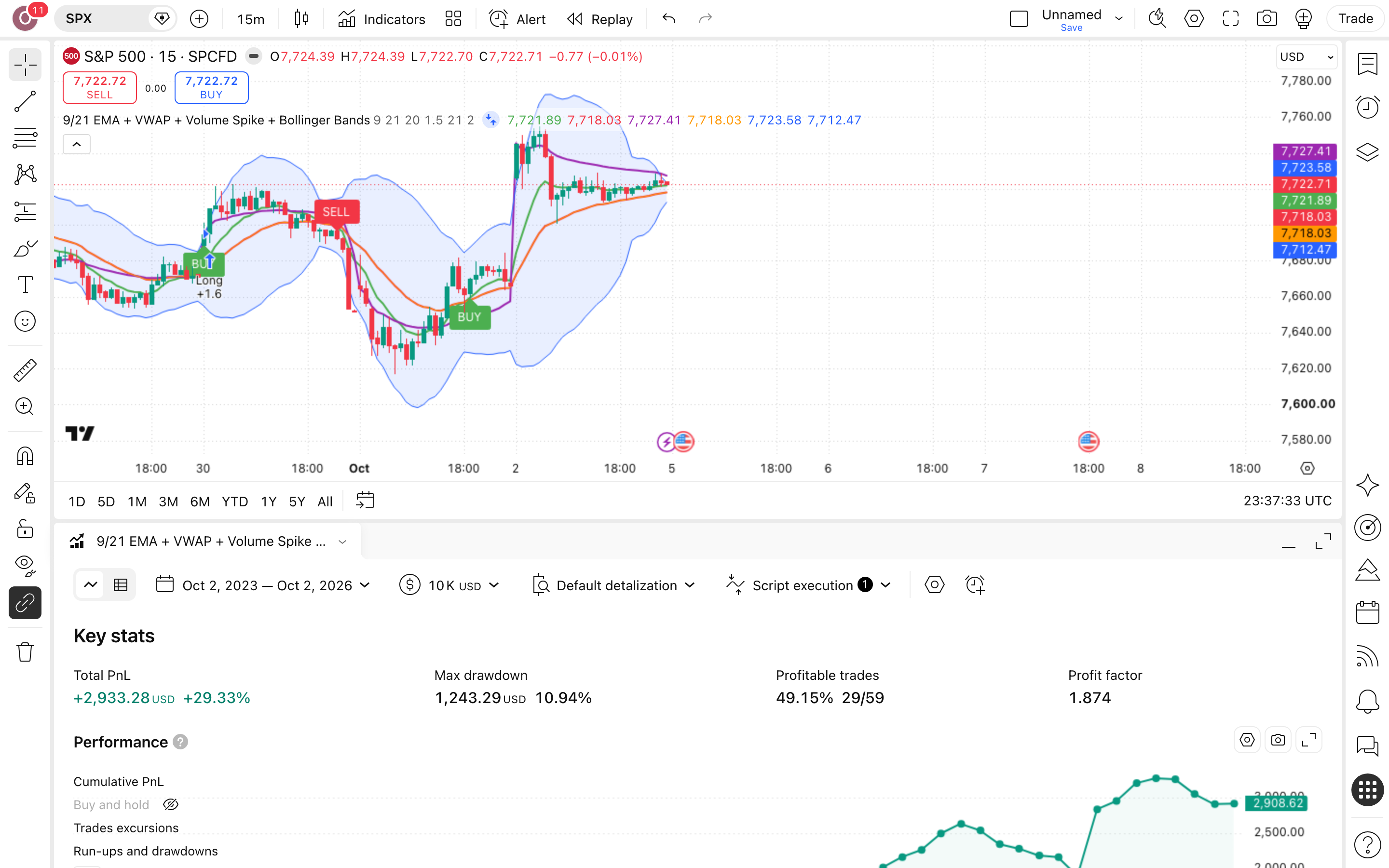Switch to the strategy trades list view
This screenshot has width=1389, height=868.
click(x=121, y=585)
